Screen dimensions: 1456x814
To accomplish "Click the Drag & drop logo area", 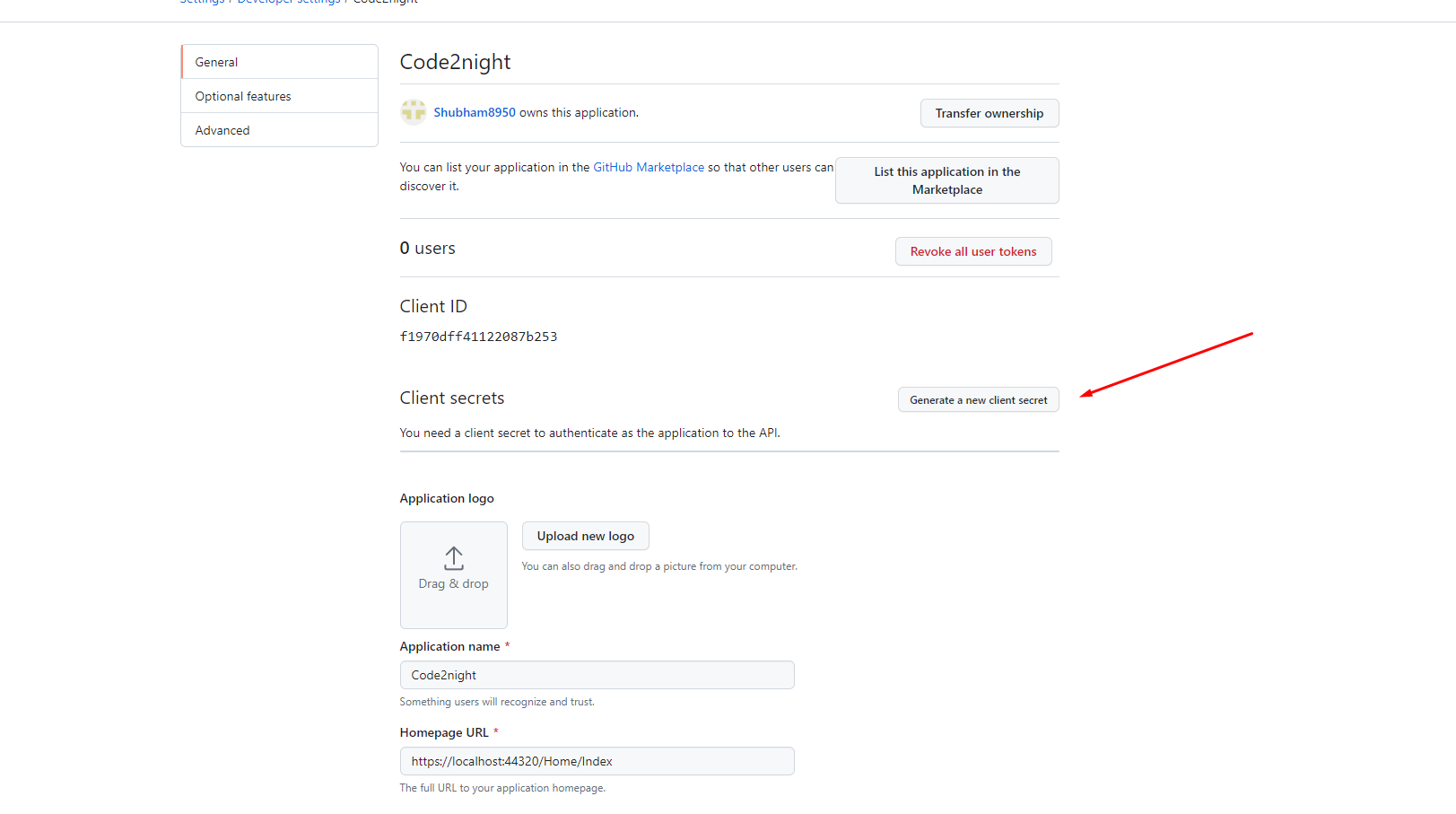I will point(454,575).
